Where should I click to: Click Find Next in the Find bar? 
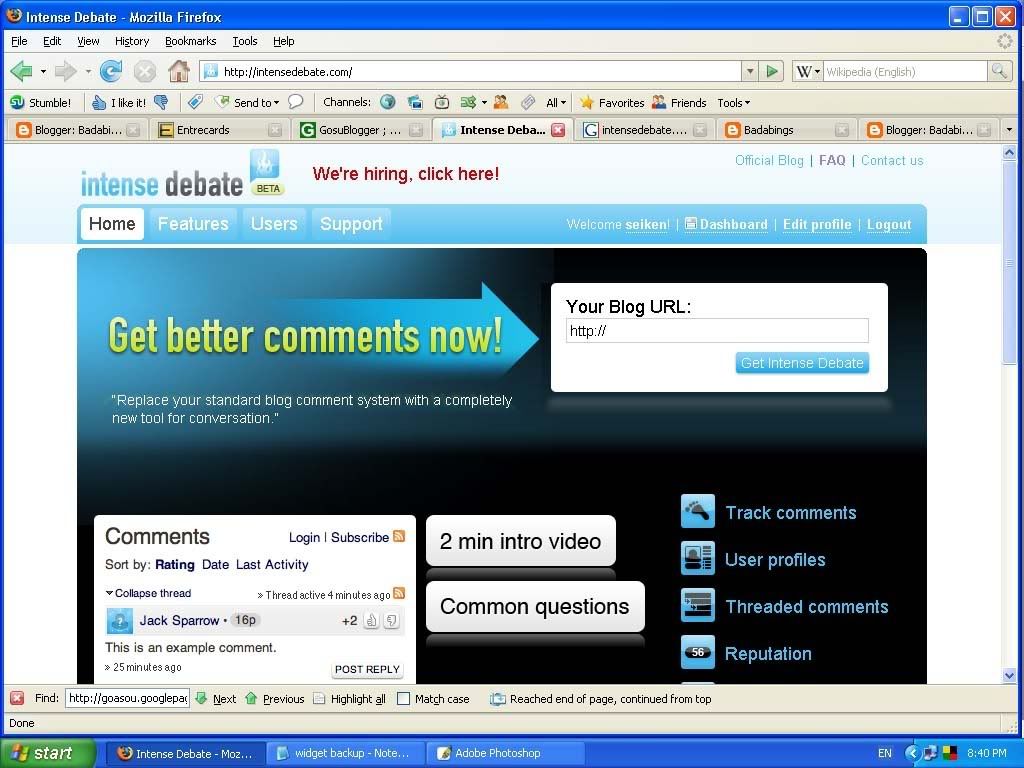[216, 699]
